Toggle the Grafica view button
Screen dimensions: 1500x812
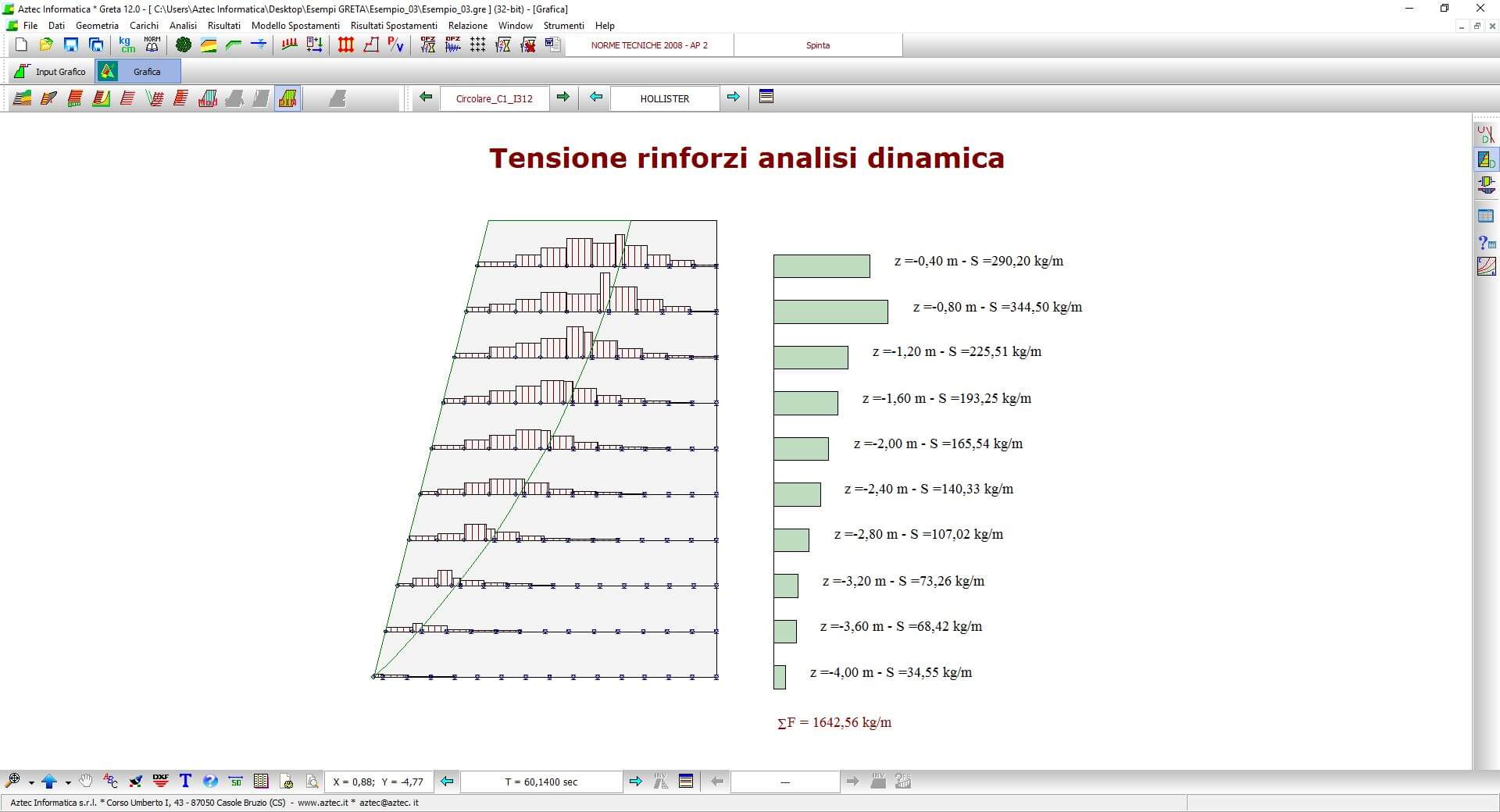point(138,72)
